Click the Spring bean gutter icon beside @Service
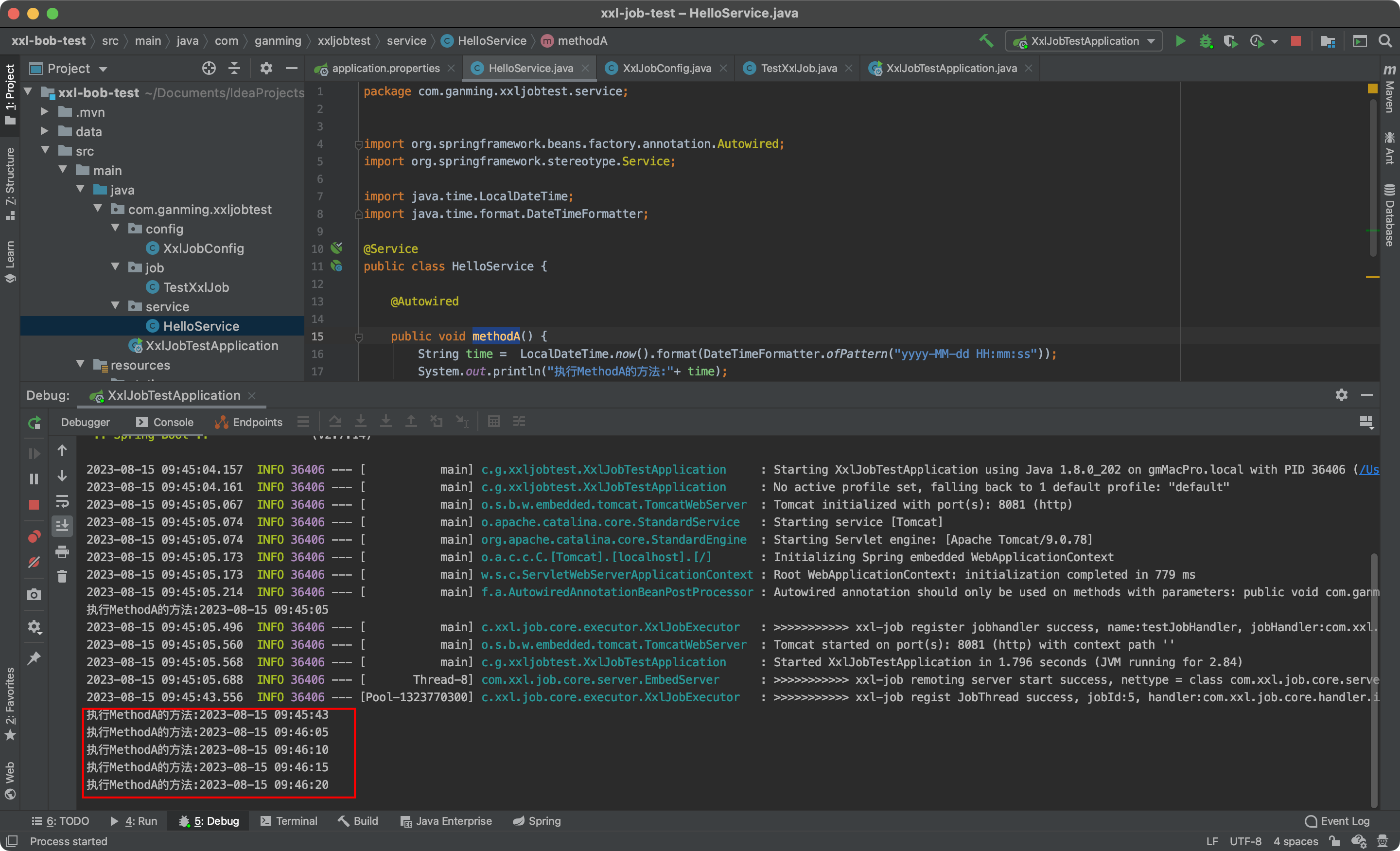 (x=336, y=248)
